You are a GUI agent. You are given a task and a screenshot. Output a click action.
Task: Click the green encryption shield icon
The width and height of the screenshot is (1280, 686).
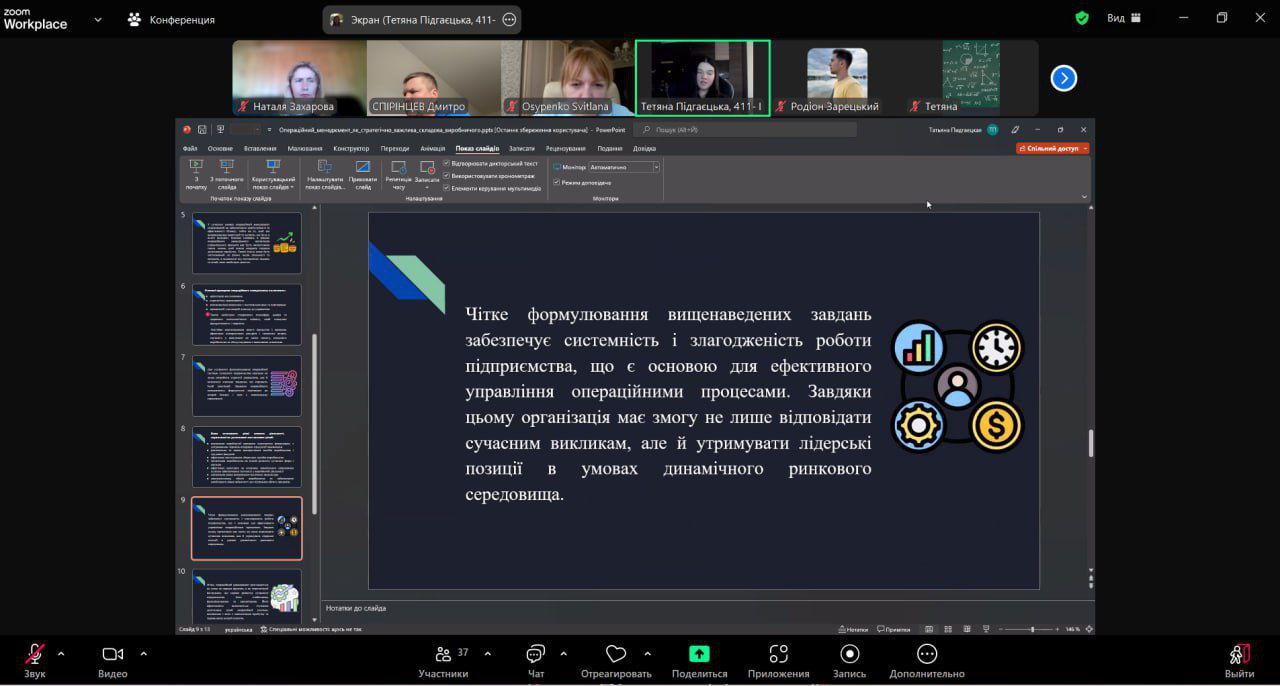(1082, 18)
